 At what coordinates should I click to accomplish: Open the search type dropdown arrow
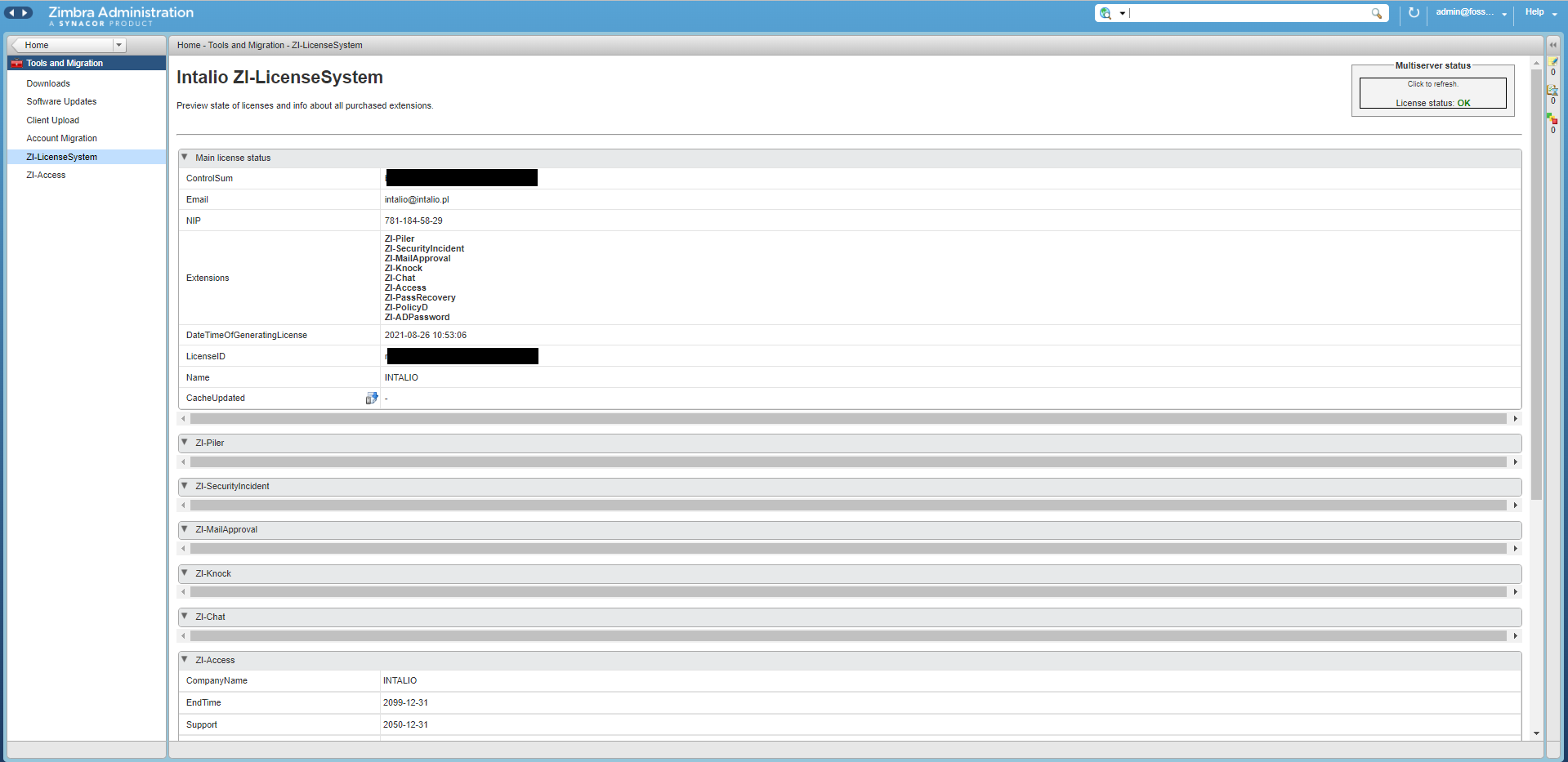[x=1122, y=13]
